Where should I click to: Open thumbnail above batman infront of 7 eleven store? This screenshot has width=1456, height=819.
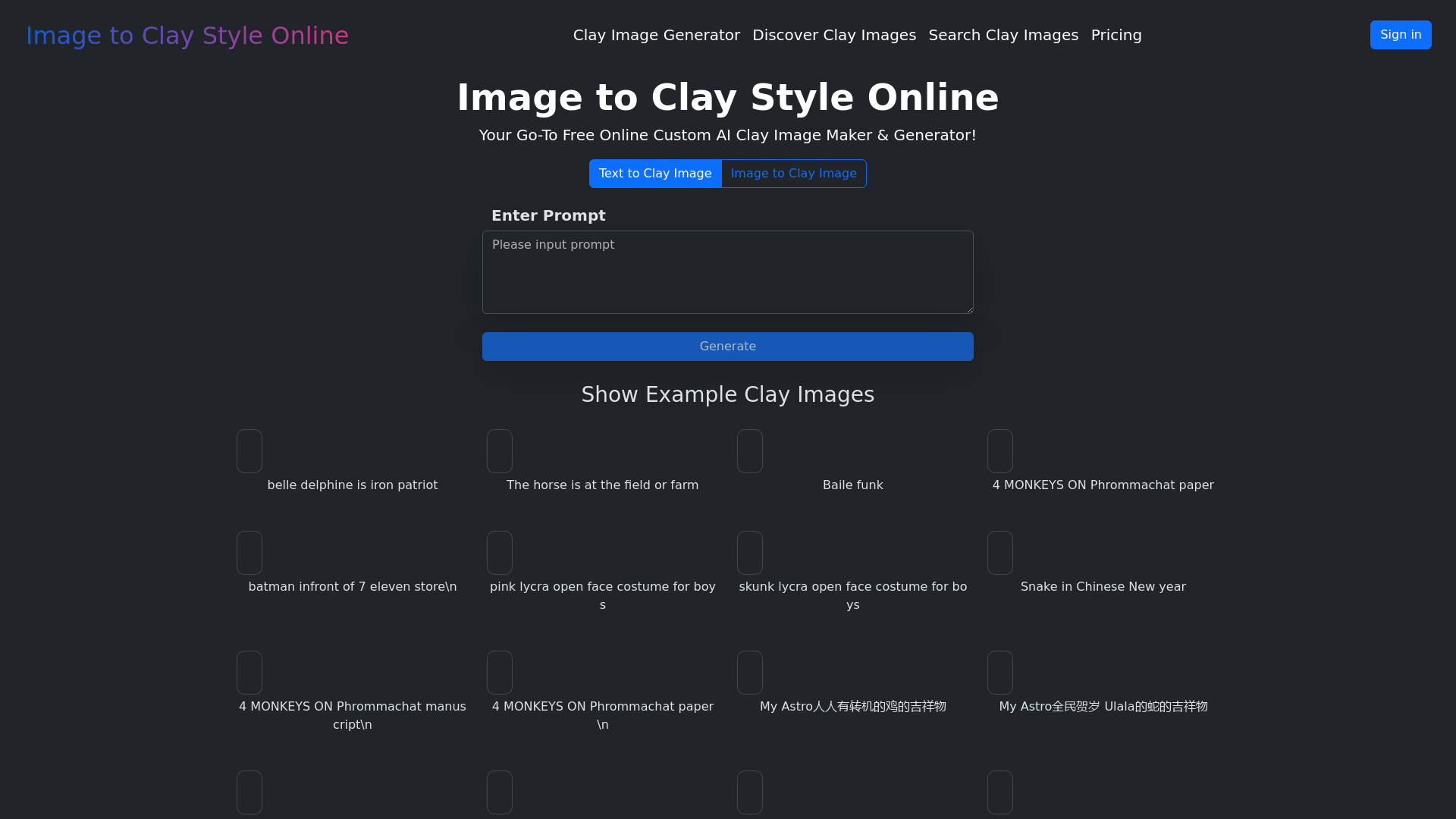(x=249, y=553)
